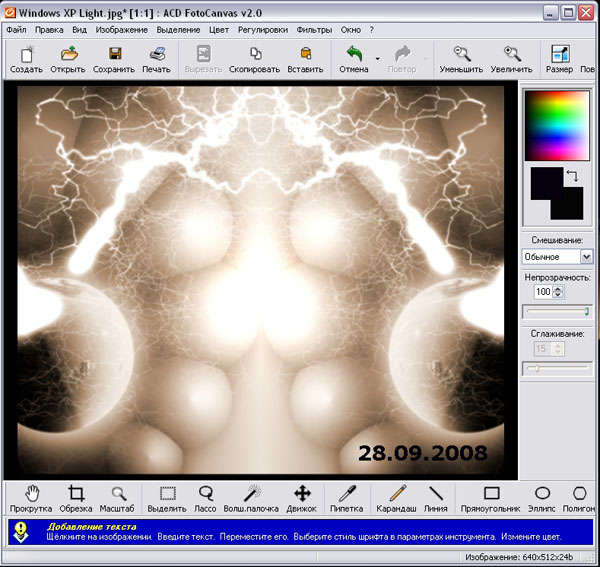This screenshot has width=600, height=567.
Task: Click the 28.09.2008 date text on image
Action: click(423, 453)
